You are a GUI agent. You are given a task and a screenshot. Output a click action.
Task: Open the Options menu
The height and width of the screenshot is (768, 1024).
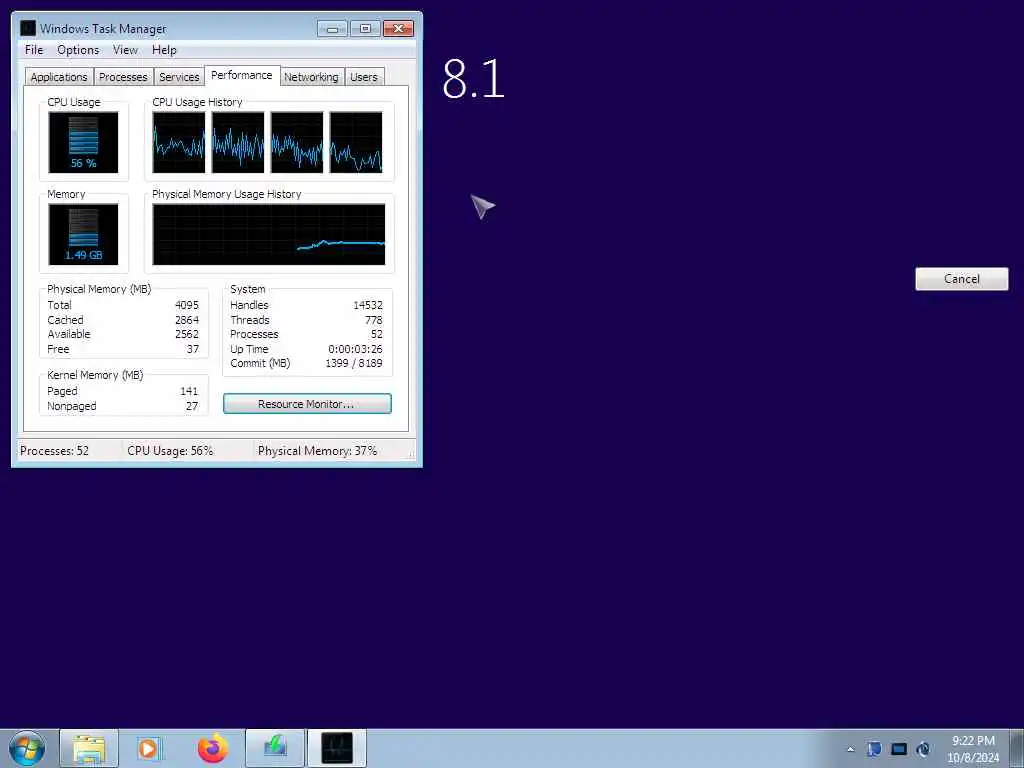[x=78, y=50]
